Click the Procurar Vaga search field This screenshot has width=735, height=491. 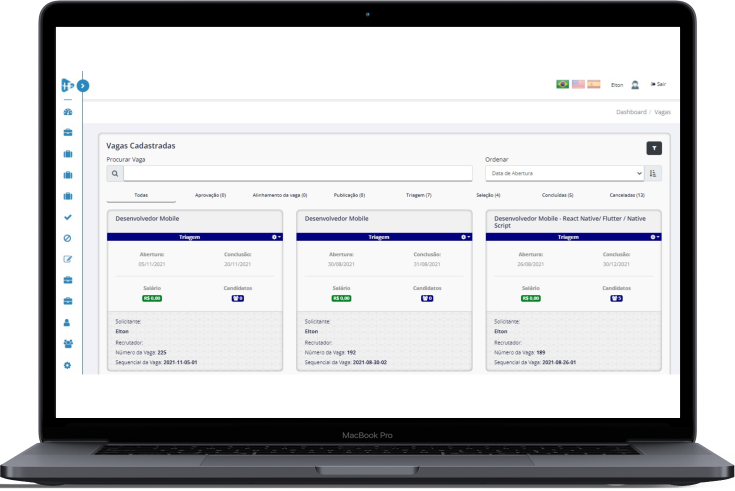[x=297, y=173]
